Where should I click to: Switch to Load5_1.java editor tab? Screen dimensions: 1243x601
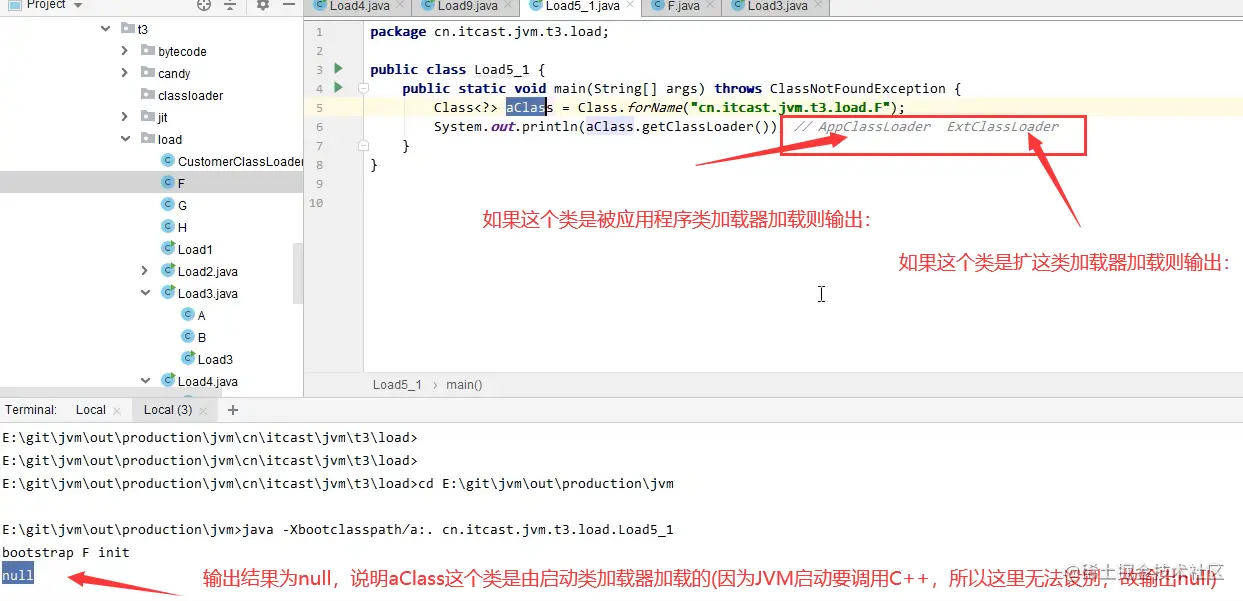(580, 6)
